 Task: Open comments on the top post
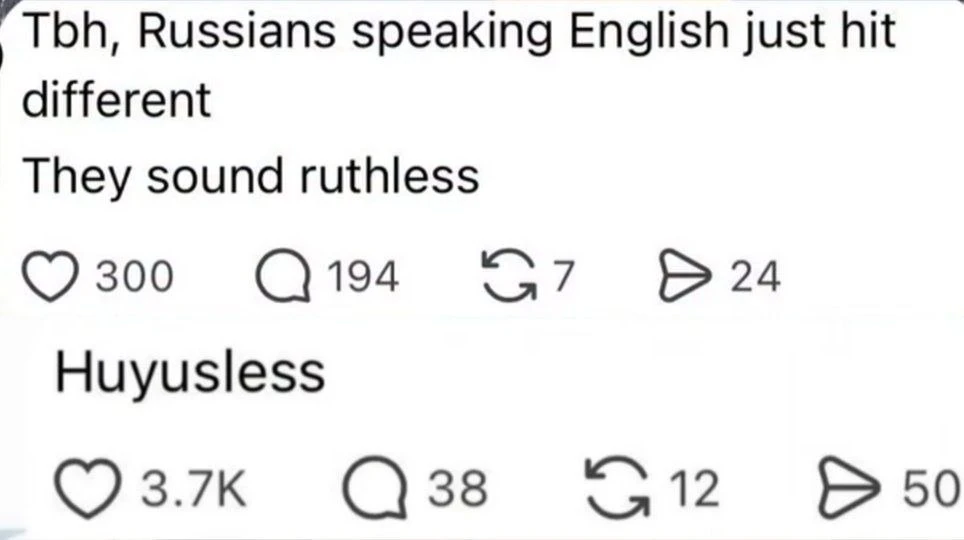click(x=283, y=276)
